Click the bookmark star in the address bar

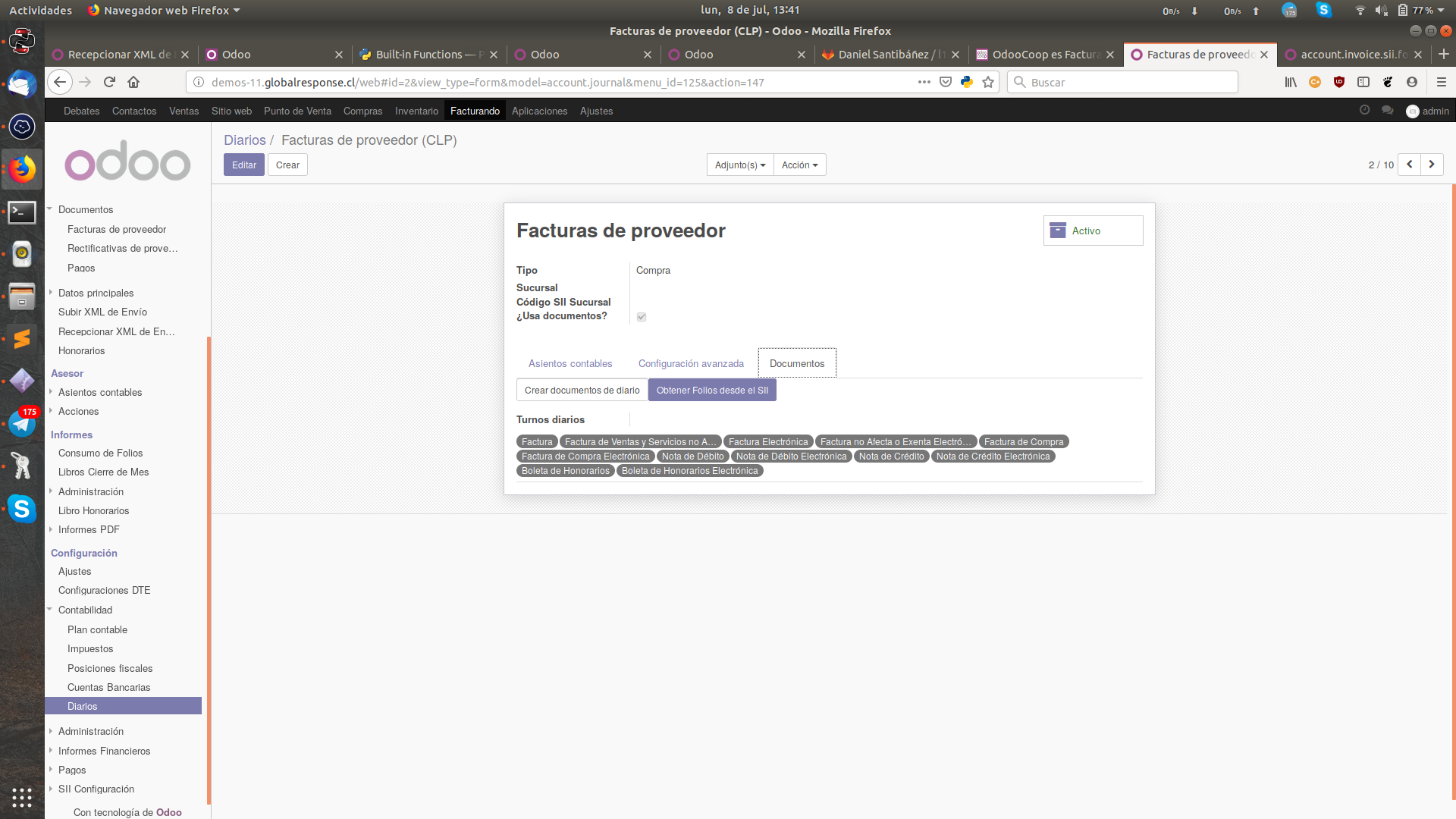click(x=988, y=82)
